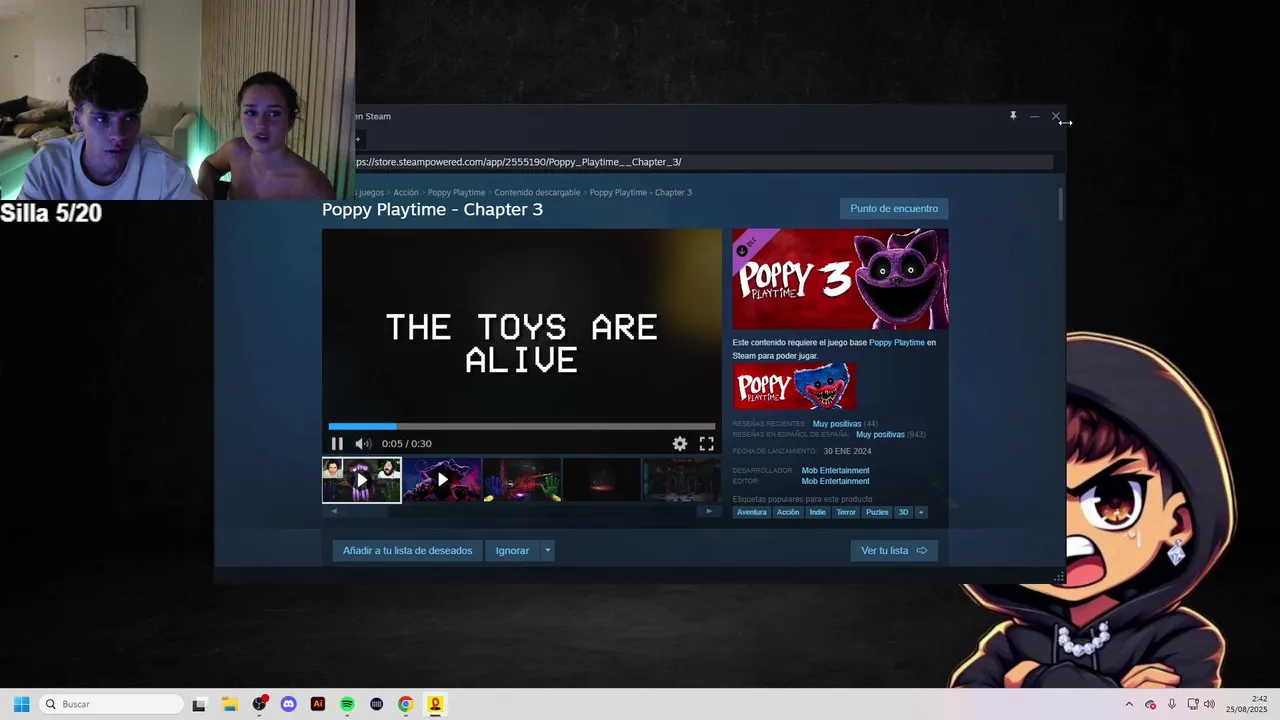
Task: Go to Poppy Playtime breadcrumb
Action: [x=456, y=192]
